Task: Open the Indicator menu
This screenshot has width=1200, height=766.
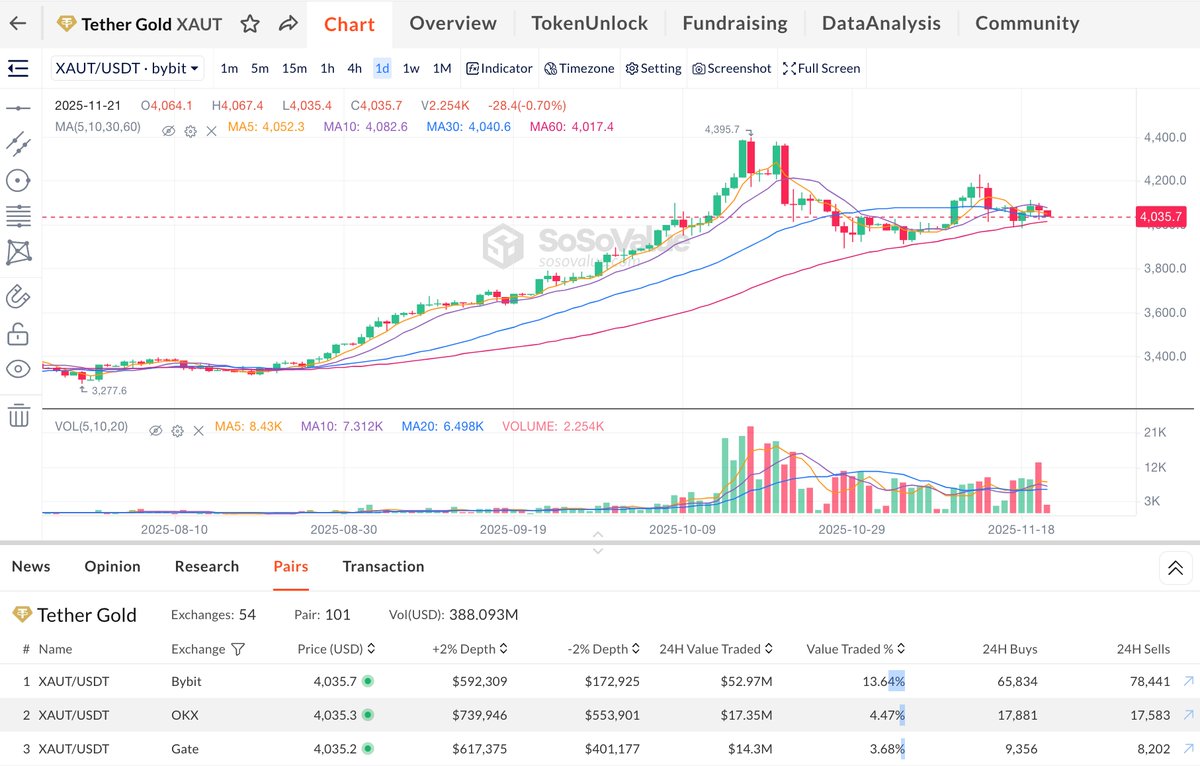Action: [x=499, y=68]
